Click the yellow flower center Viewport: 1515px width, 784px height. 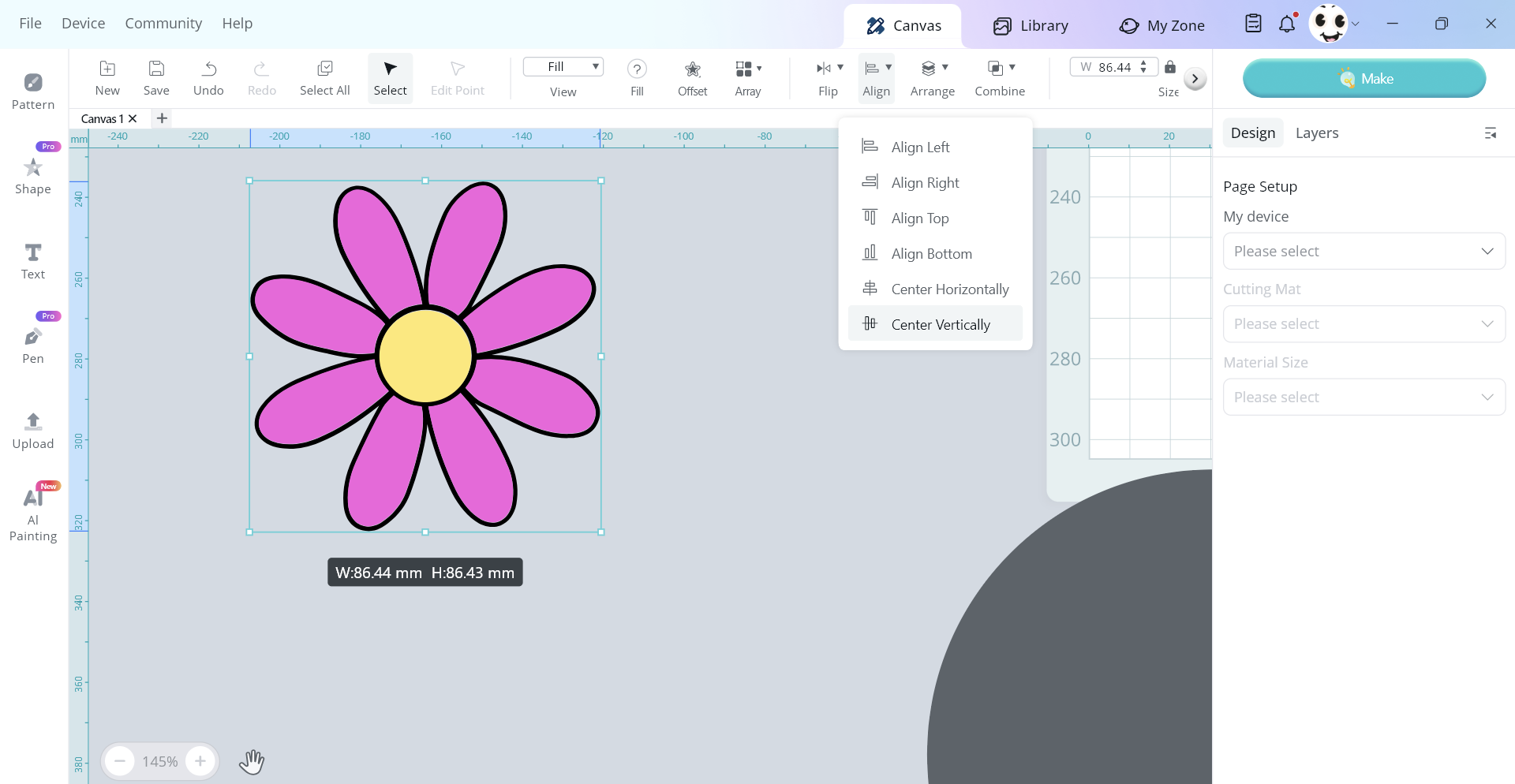point(425,357)
